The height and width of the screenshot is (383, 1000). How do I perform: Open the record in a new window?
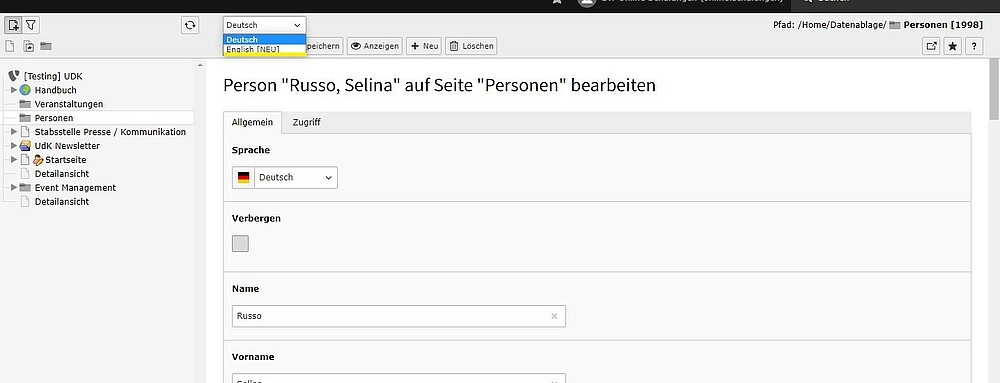click(932, 47)
